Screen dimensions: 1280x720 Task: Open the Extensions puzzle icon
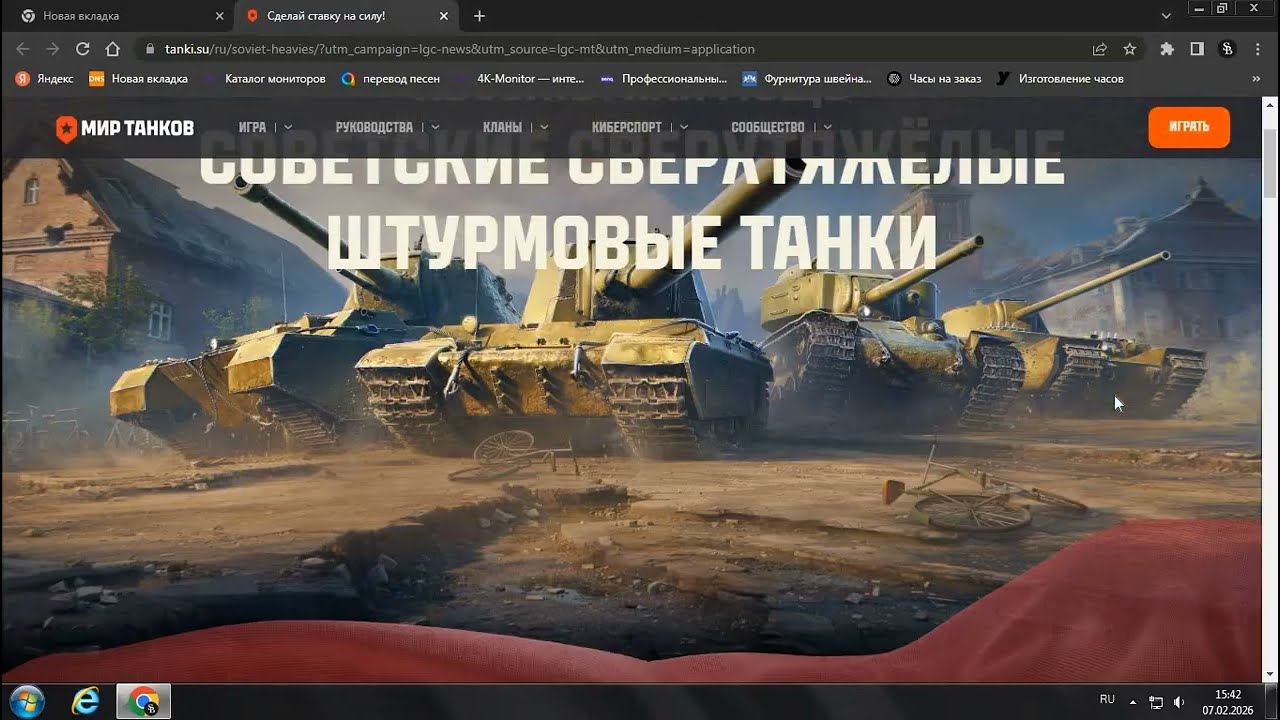(x=1167, y=48)
